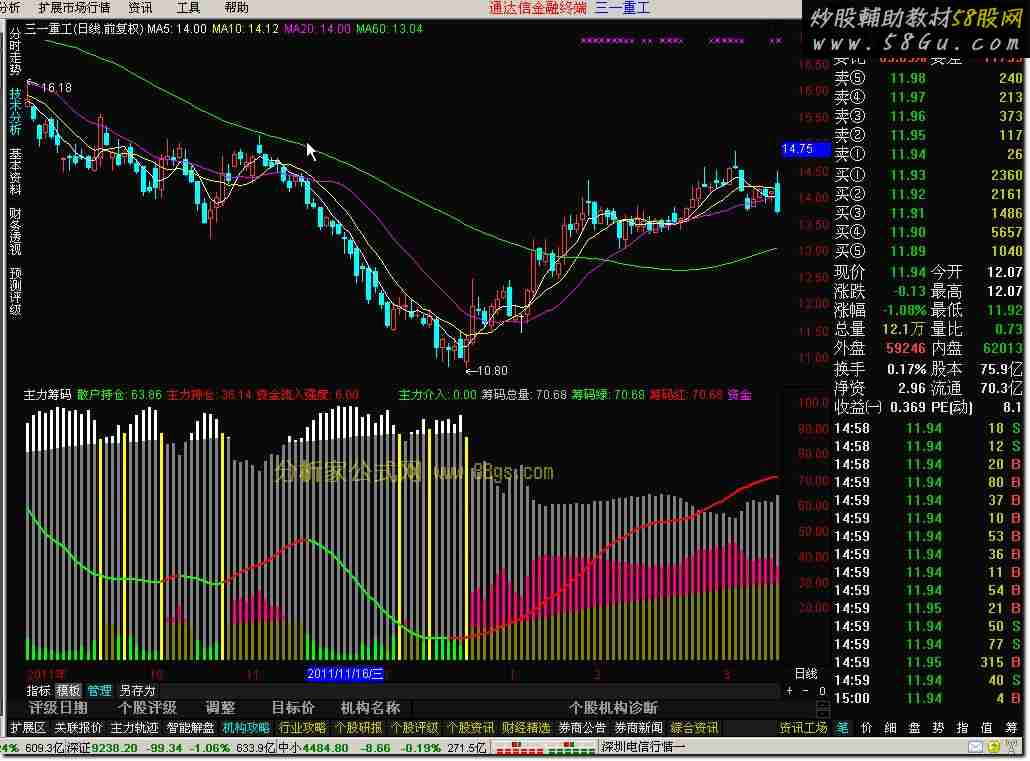The image size is (1030, 761).
Task: Click the 调整 column header
Action: coord(220,708)
